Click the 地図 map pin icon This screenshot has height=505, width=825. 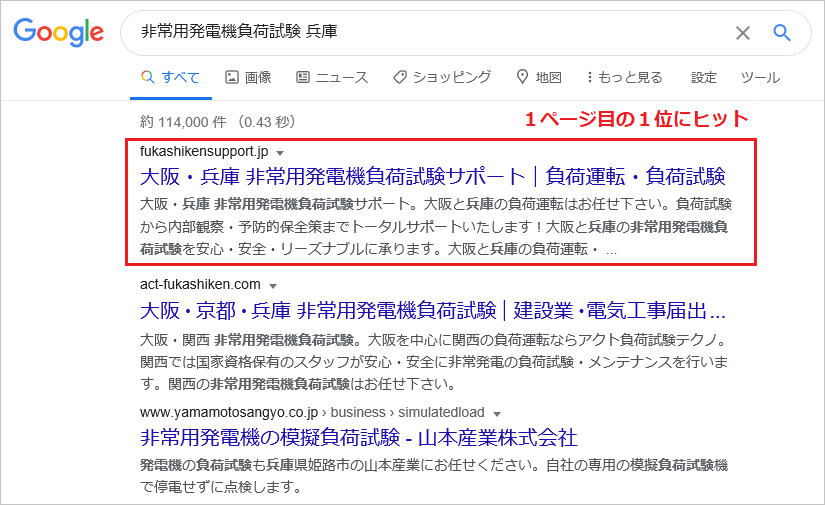point(522,77)
